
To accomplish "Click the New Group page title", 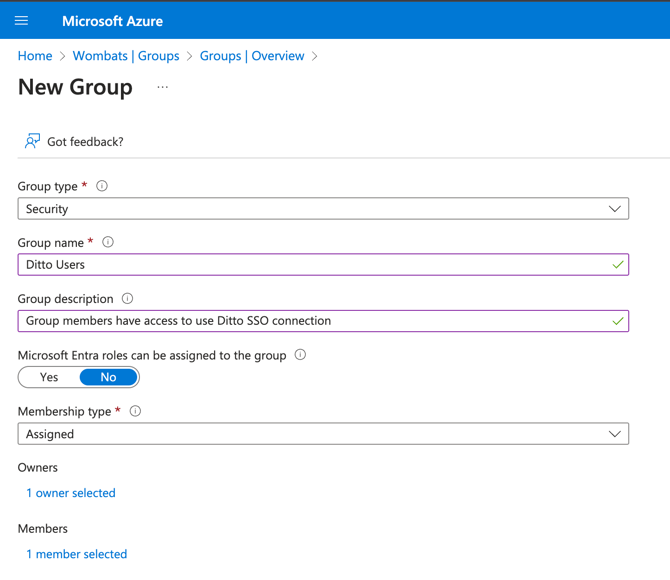I will tap(75, 87).
